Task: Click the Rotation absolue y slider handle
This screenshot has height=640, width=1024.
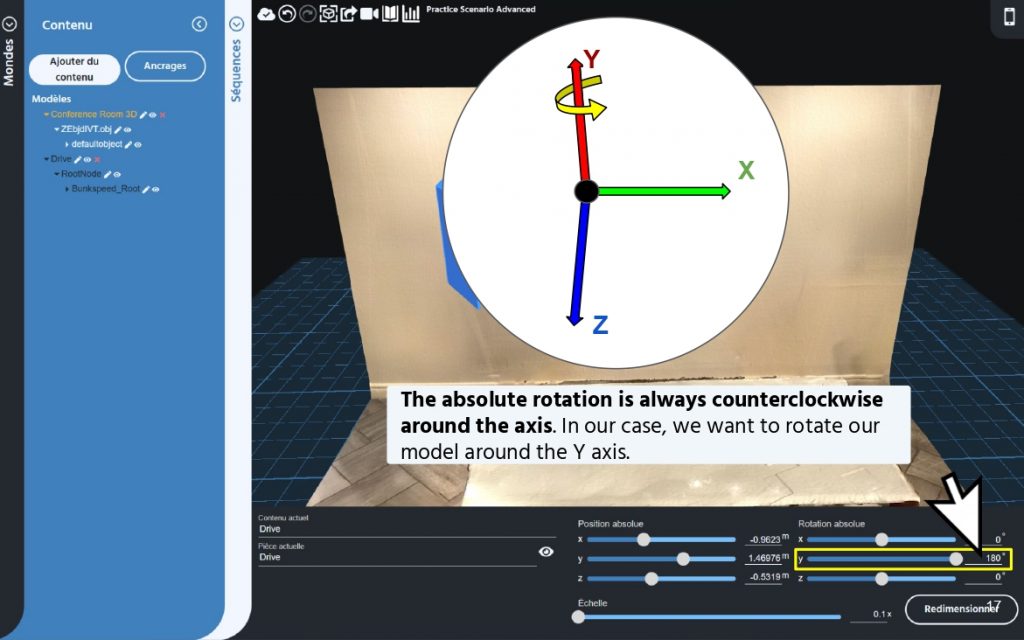Action: click(956, 559)
